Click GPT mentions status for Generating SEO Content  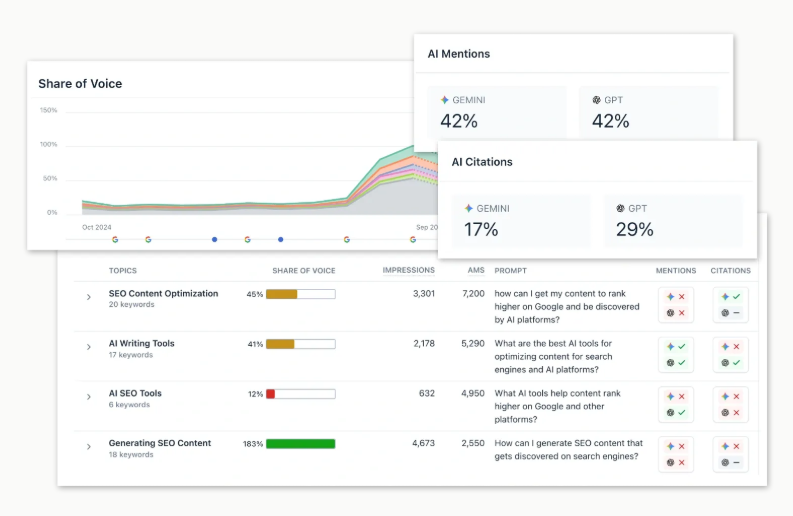click(676, 463)
